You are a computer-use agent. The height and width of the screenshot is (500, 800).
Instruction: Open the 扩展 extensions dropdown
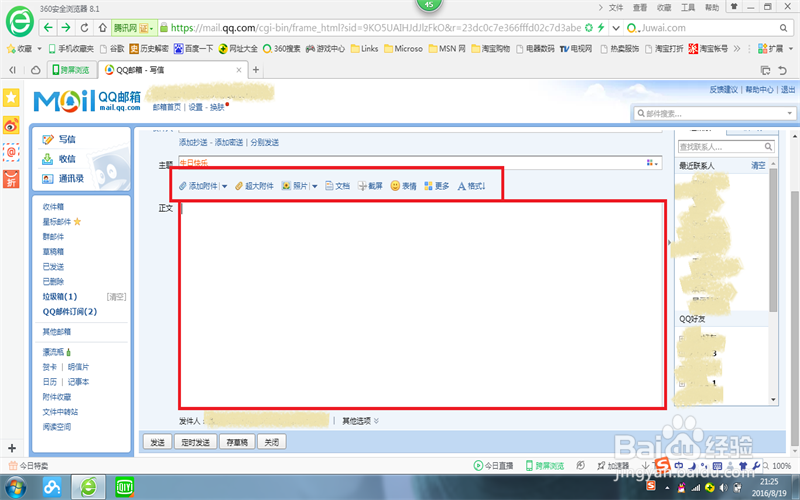[x=775, y=49]
